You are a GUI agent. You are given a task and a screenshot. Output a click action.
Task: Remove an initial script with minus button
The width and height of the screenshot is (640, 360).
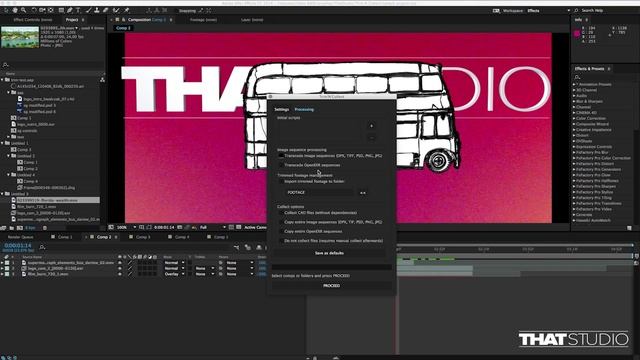tap(371, 138)
